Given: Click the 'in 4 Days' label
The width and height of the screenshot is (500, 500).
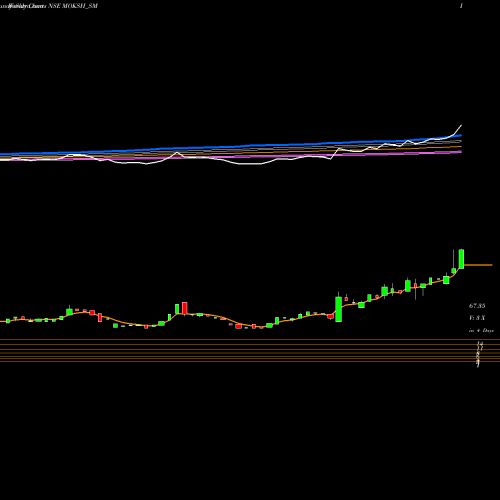Looking at the screenshot, I should pos(481,331).
